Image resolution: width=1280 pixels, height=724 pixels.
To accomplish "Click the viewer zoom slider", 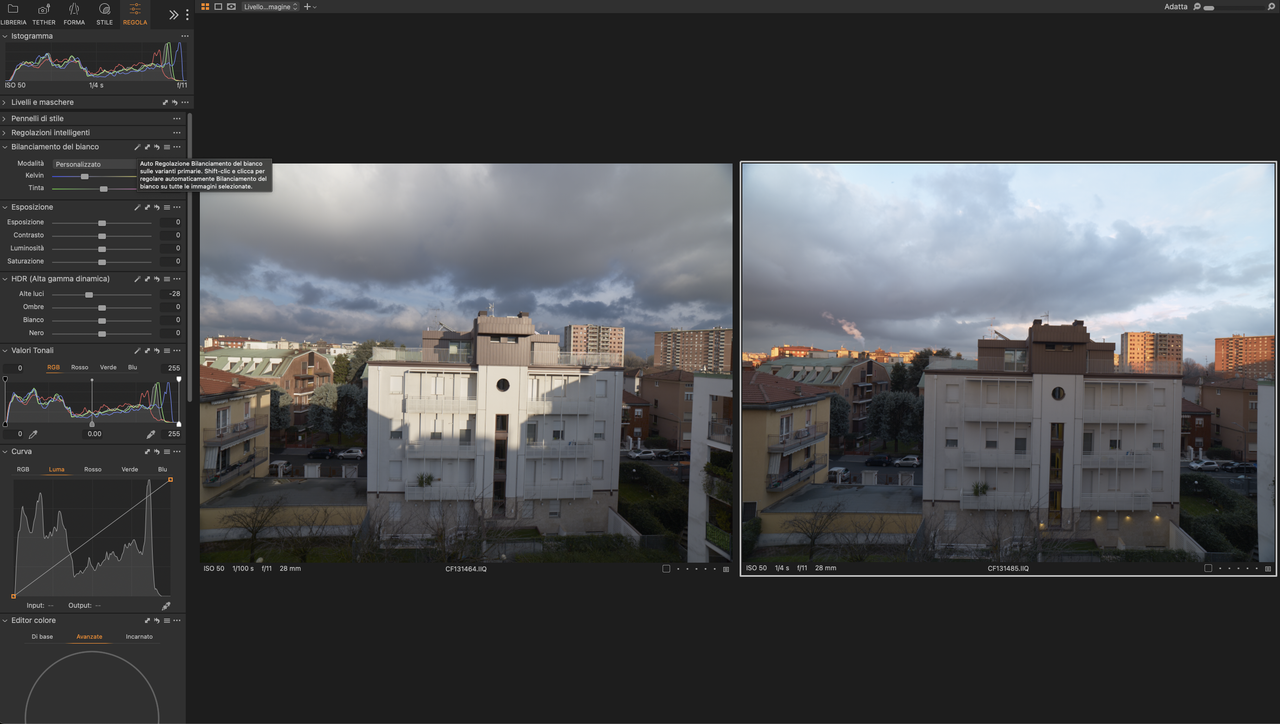I will tap(1235, 7).
